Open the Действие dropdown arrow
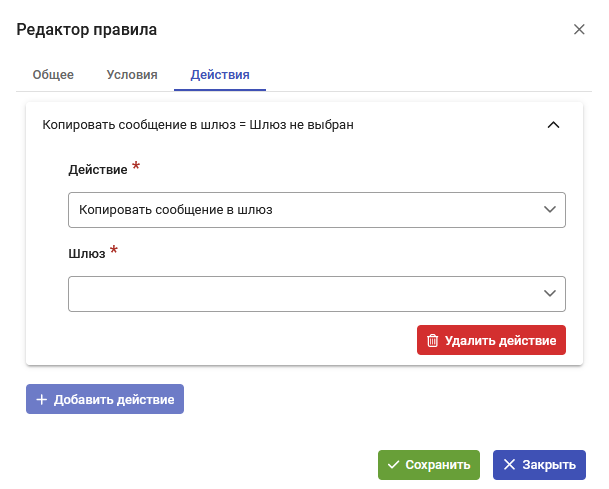The image size is (609, 489). (x=550, y=209)
